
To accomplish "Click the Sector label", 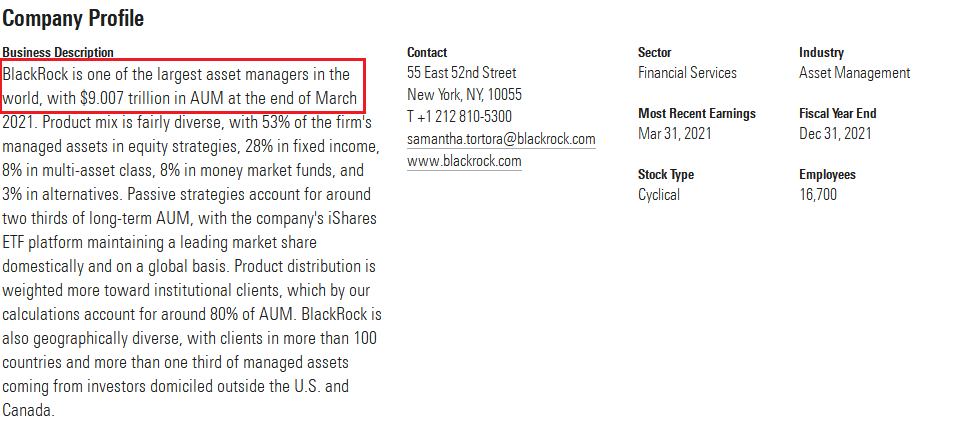I will click(655, 53).
